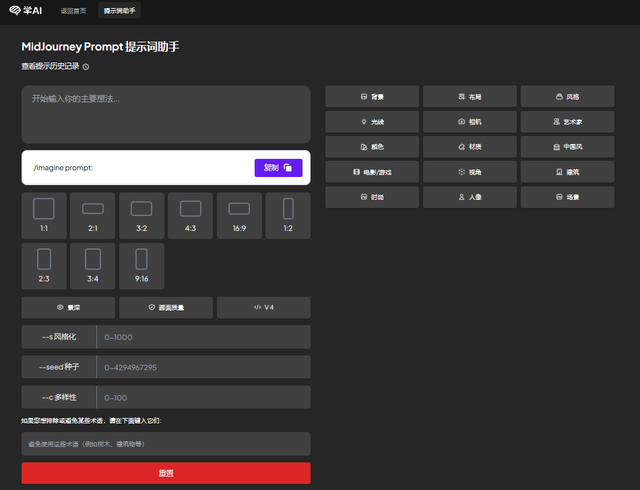Select the 3:2 aspect ratio
640x490 pixels.
(x=142, y=216)
